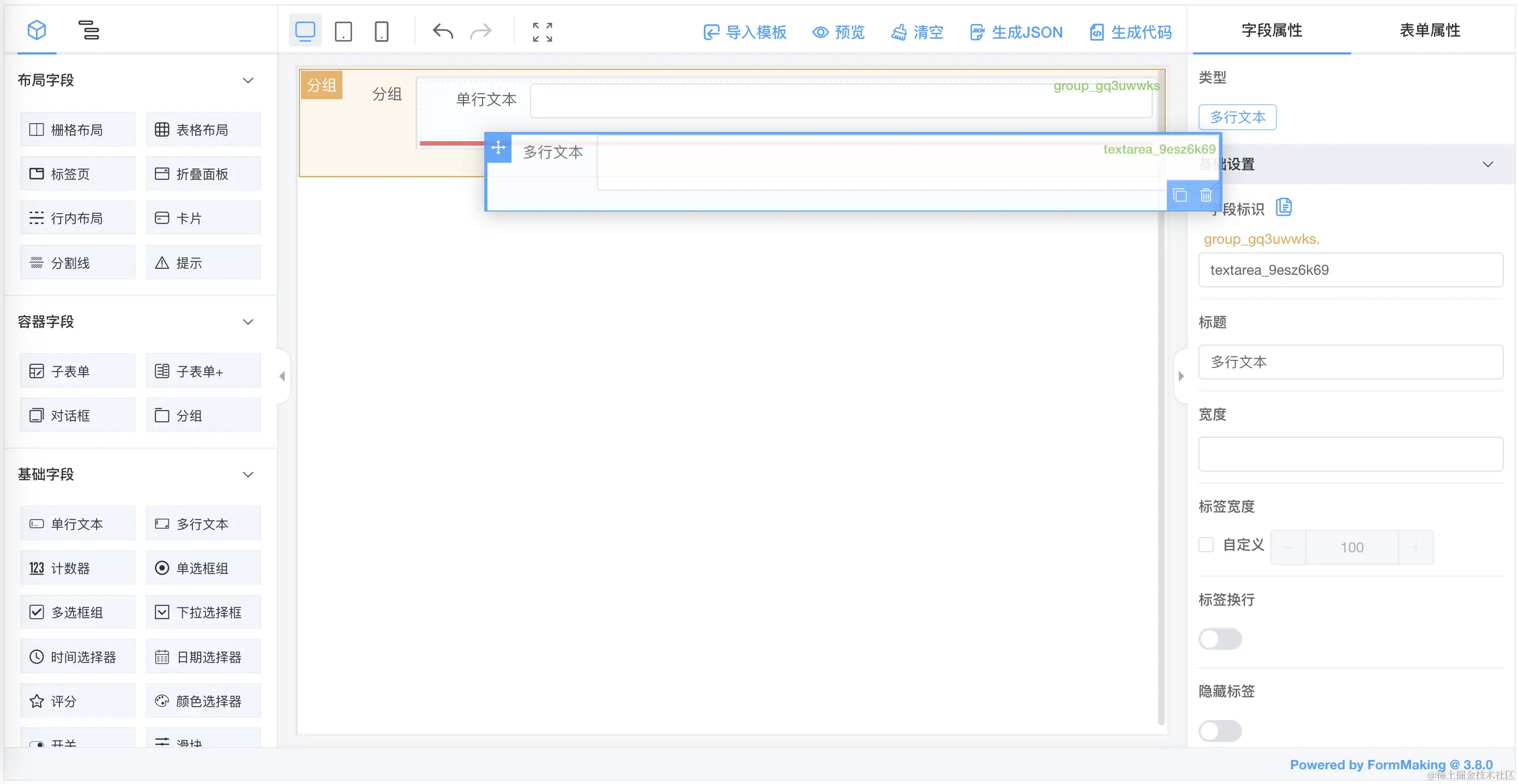Switch to the outline tree view icon
The image size is (1518, 784).
click(89, 31)
